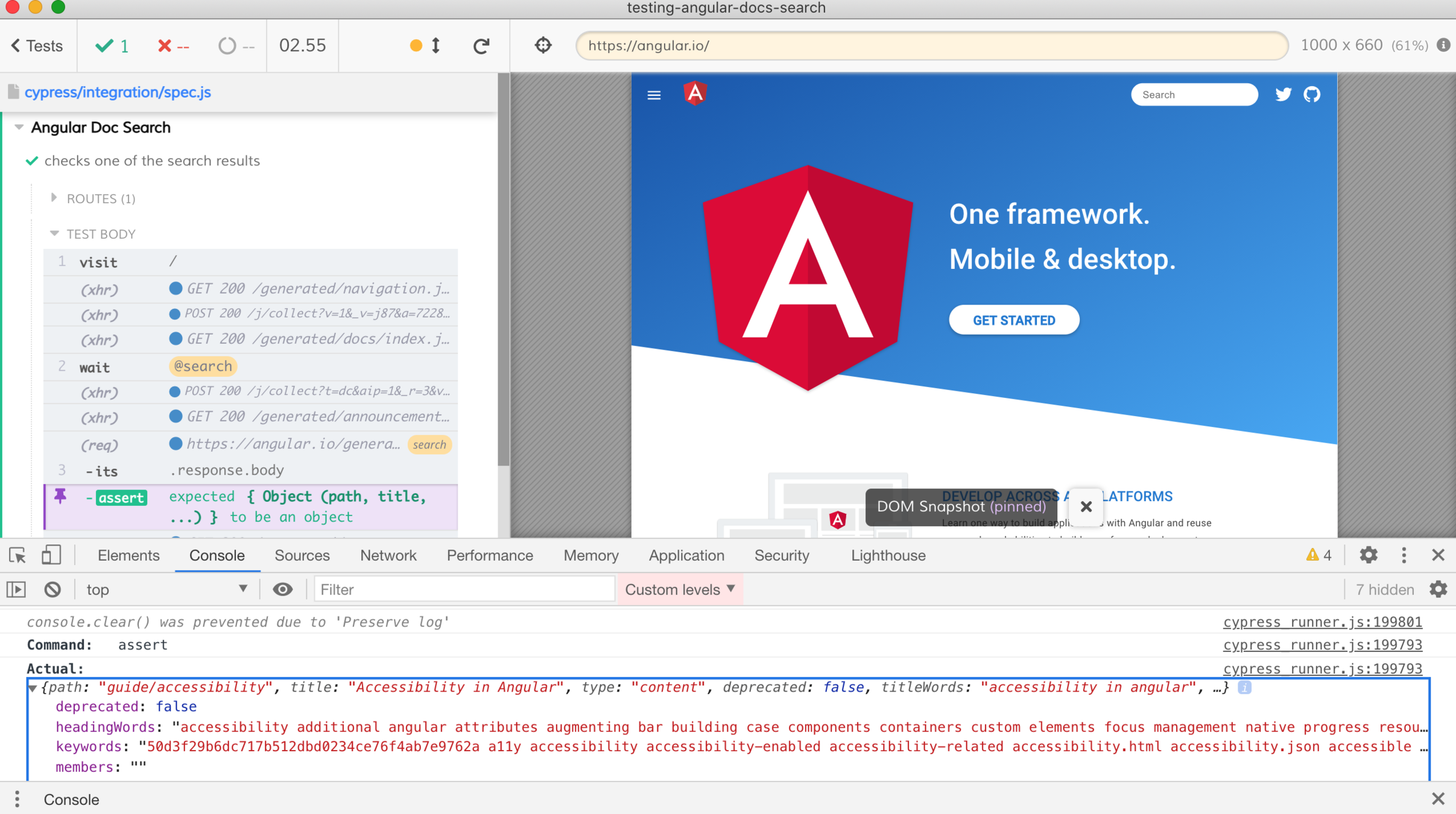Click the inspect element picker icon
The image size is (1456, 814).
click(x=17, y=555)
